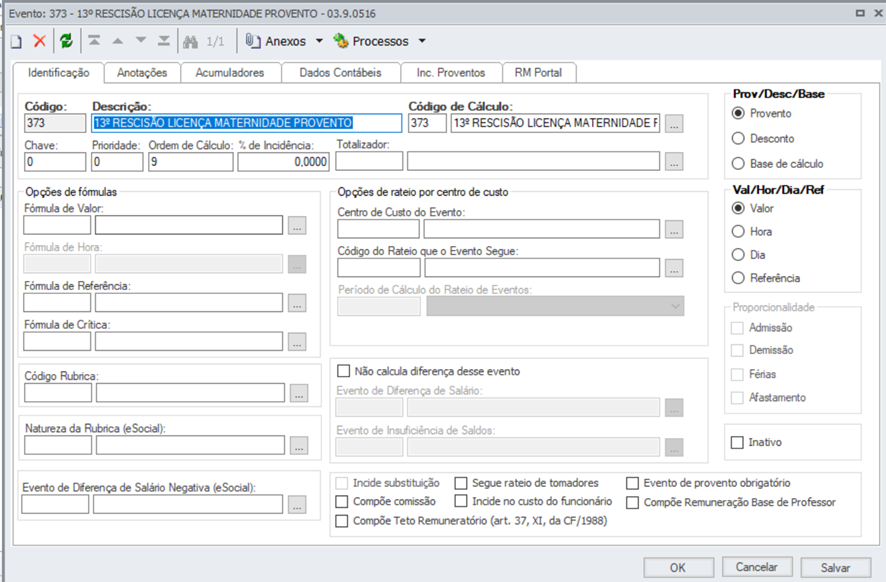
Task: Click the green refresh arrows icon
Action: [66, 41]
